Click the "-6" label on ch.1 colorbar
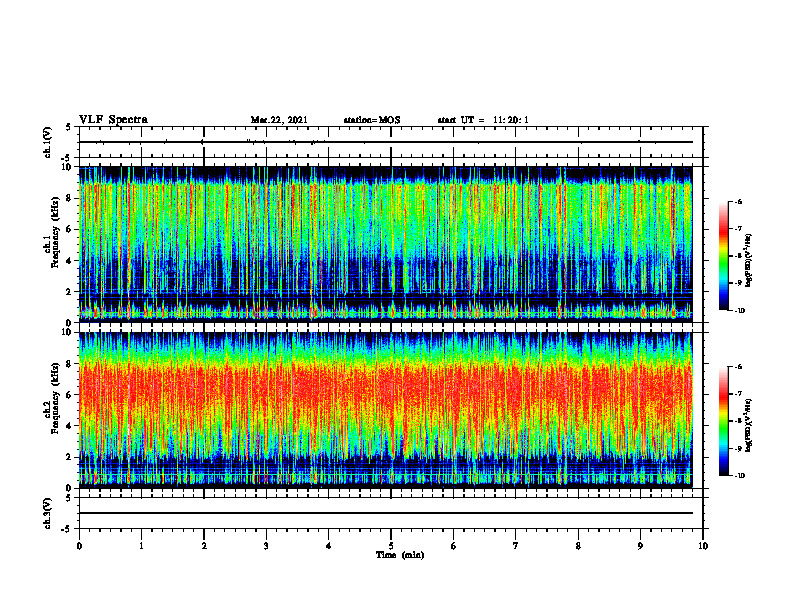The width and height of the screenshot is (792, 612). tap(738, 202)
